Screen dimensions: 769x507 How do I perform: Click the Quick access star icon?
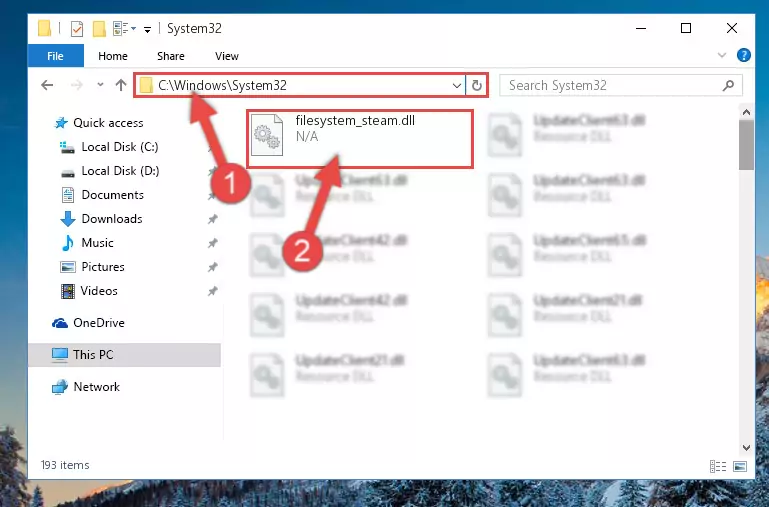click(x=61, y=123)
